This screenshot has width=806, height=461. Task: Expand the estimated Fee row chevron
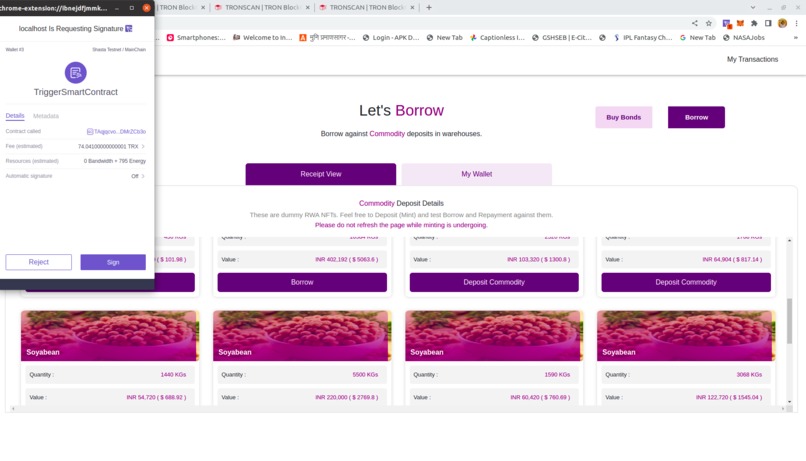143,146
